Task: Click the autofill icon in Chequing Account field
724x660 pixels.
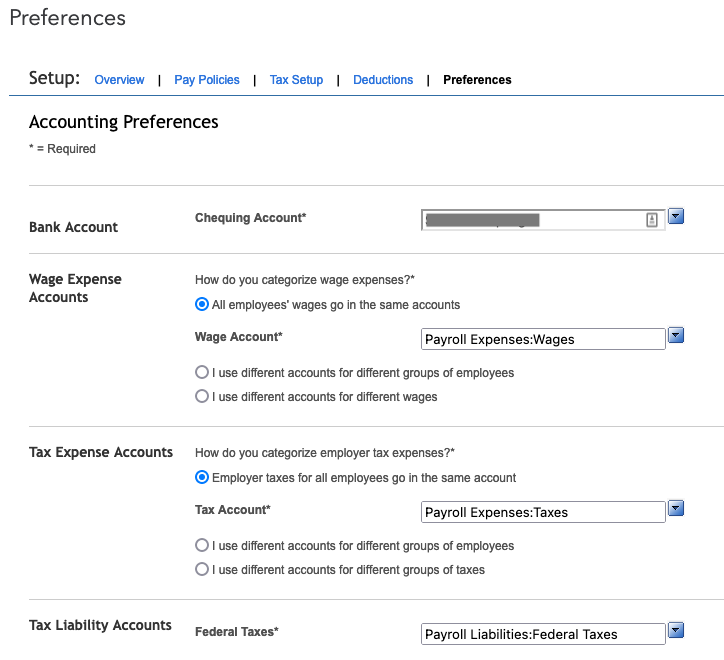Action: click(652, 220)
